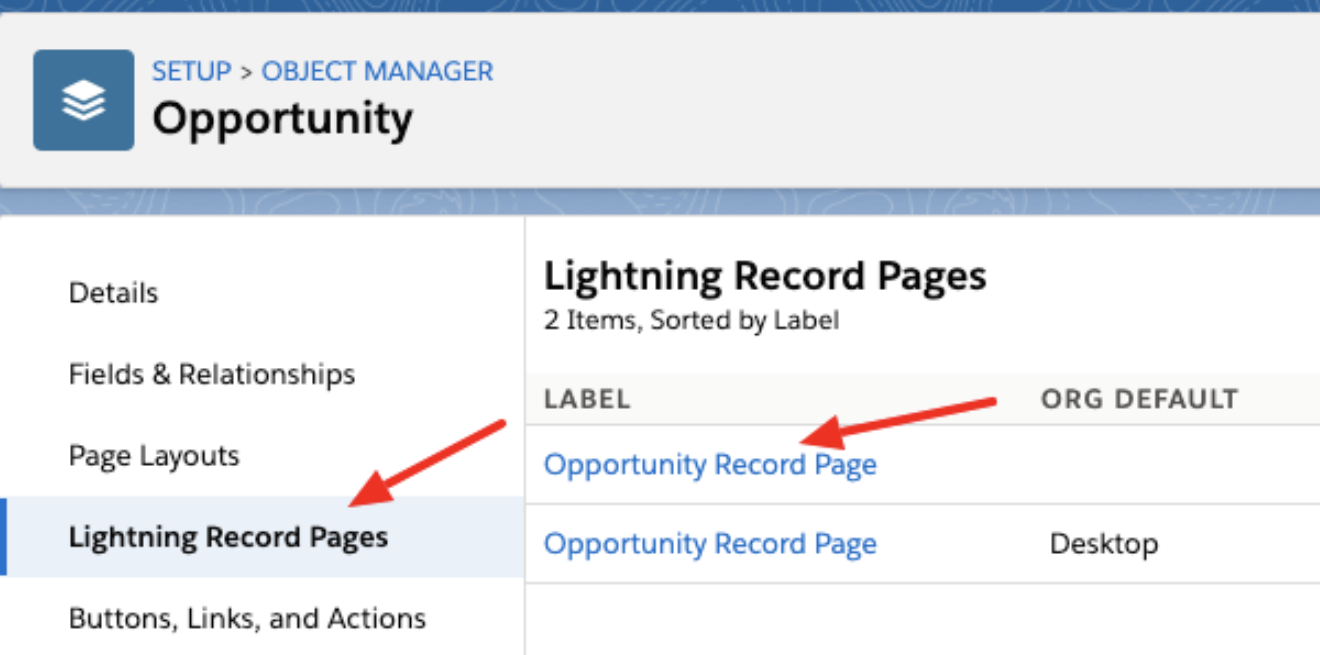The width and height of the screenshot is (1320, 655).
Task: Open OBJECT MANAGER breadcrumb link
Action: click(x=377, y=72)
